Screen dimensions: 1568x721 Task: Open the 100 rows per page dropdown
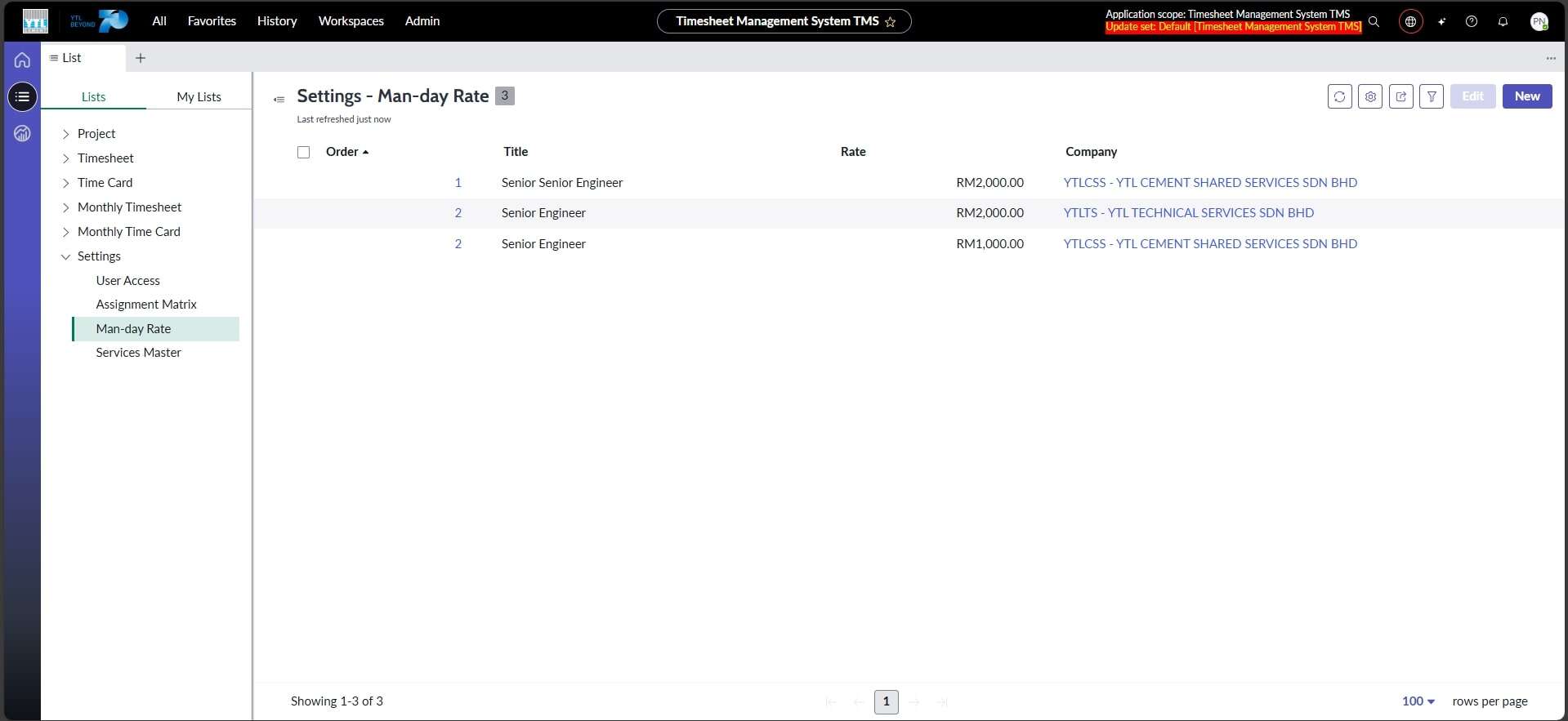click(x=1418, y=701)
